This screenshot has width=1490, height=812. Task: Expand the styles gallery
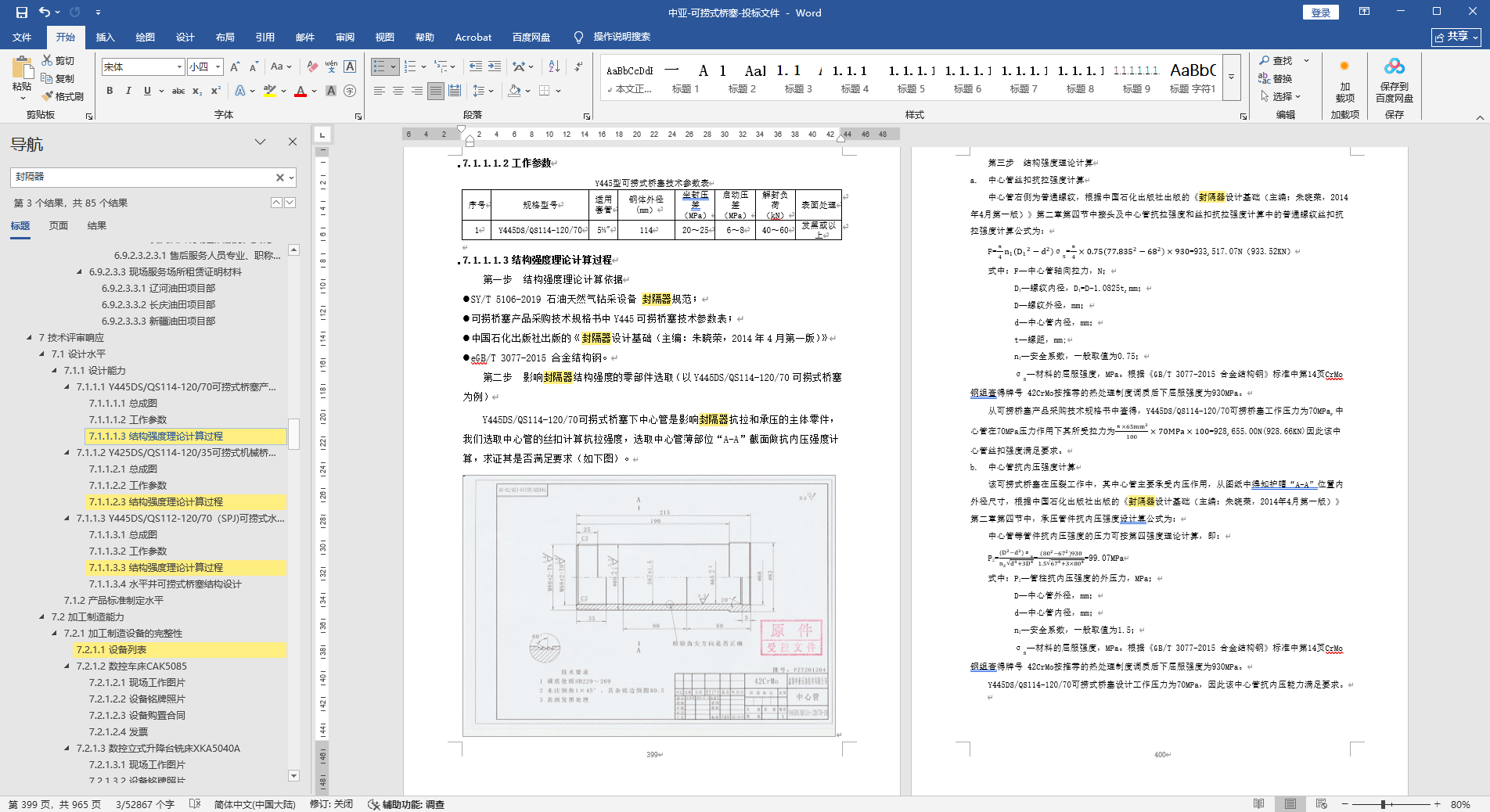[x=1231, y=77]
